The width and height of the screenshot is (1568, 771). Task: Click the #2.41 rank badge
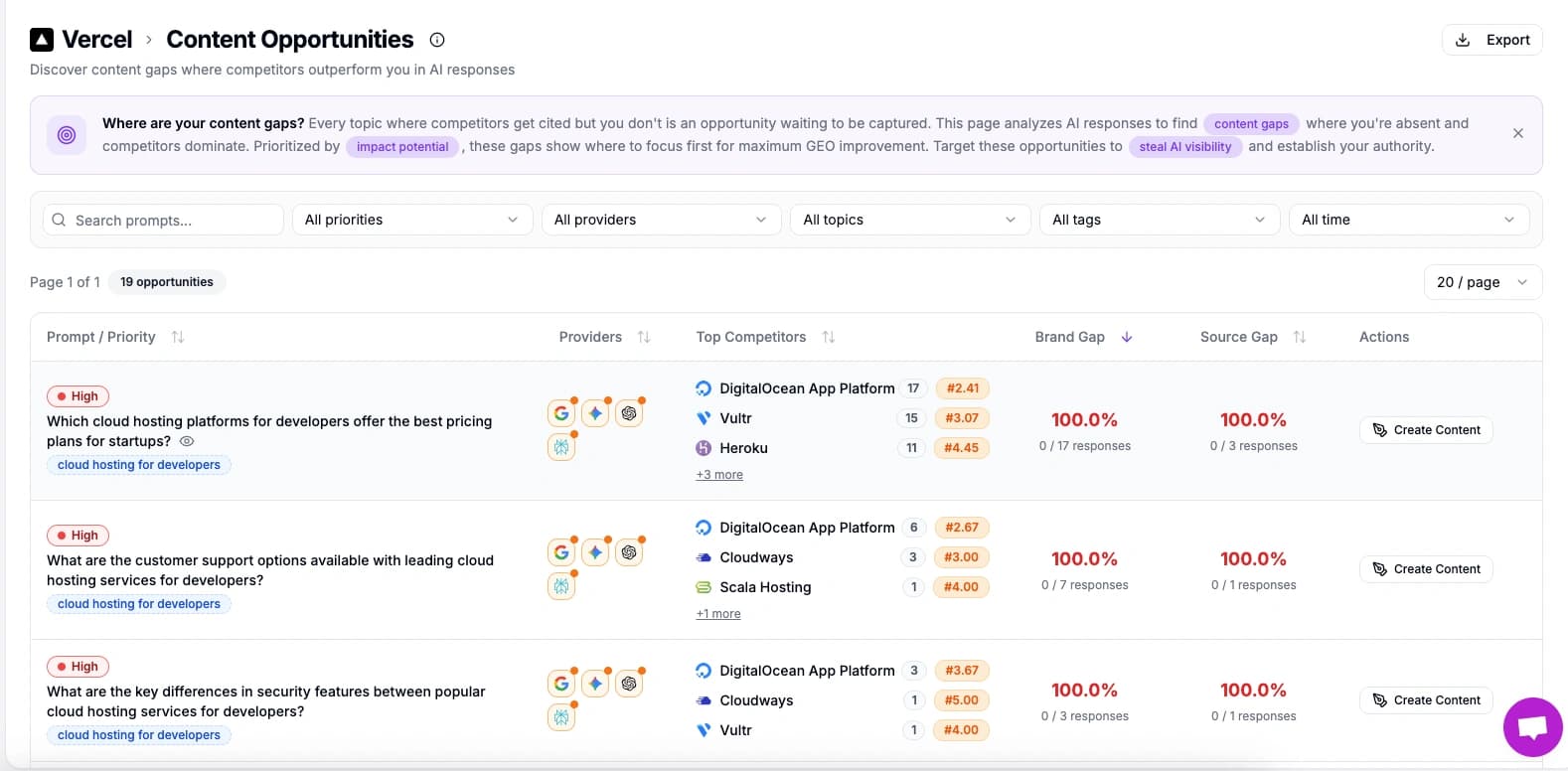[x=962, y=388]
